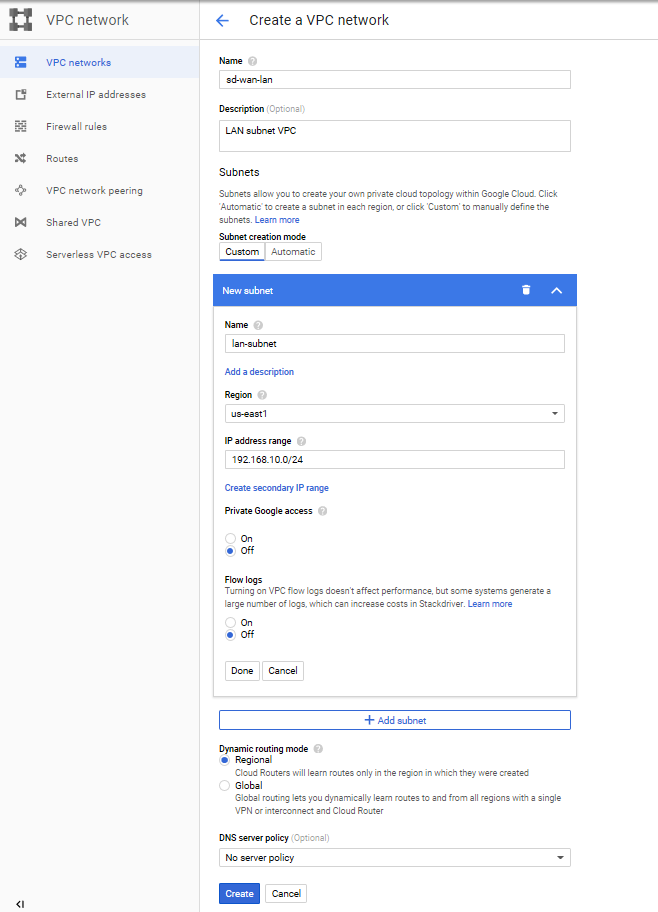Open the help icon next to subnet Name
This screenshot has height=912, width=658.
click(x=258, y=325)
